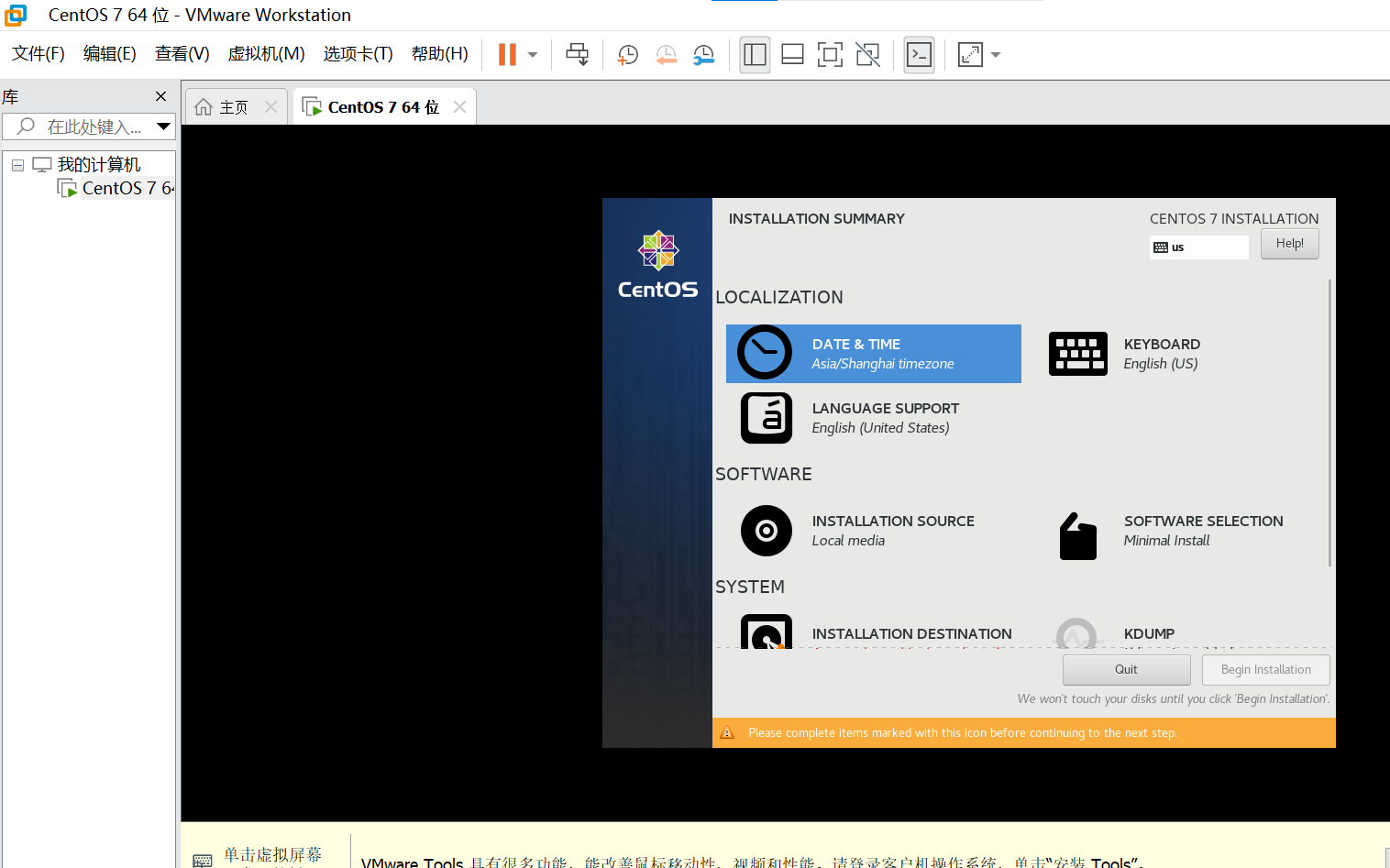
Task: Close the 主页 tab
Action: coord(270,107)
